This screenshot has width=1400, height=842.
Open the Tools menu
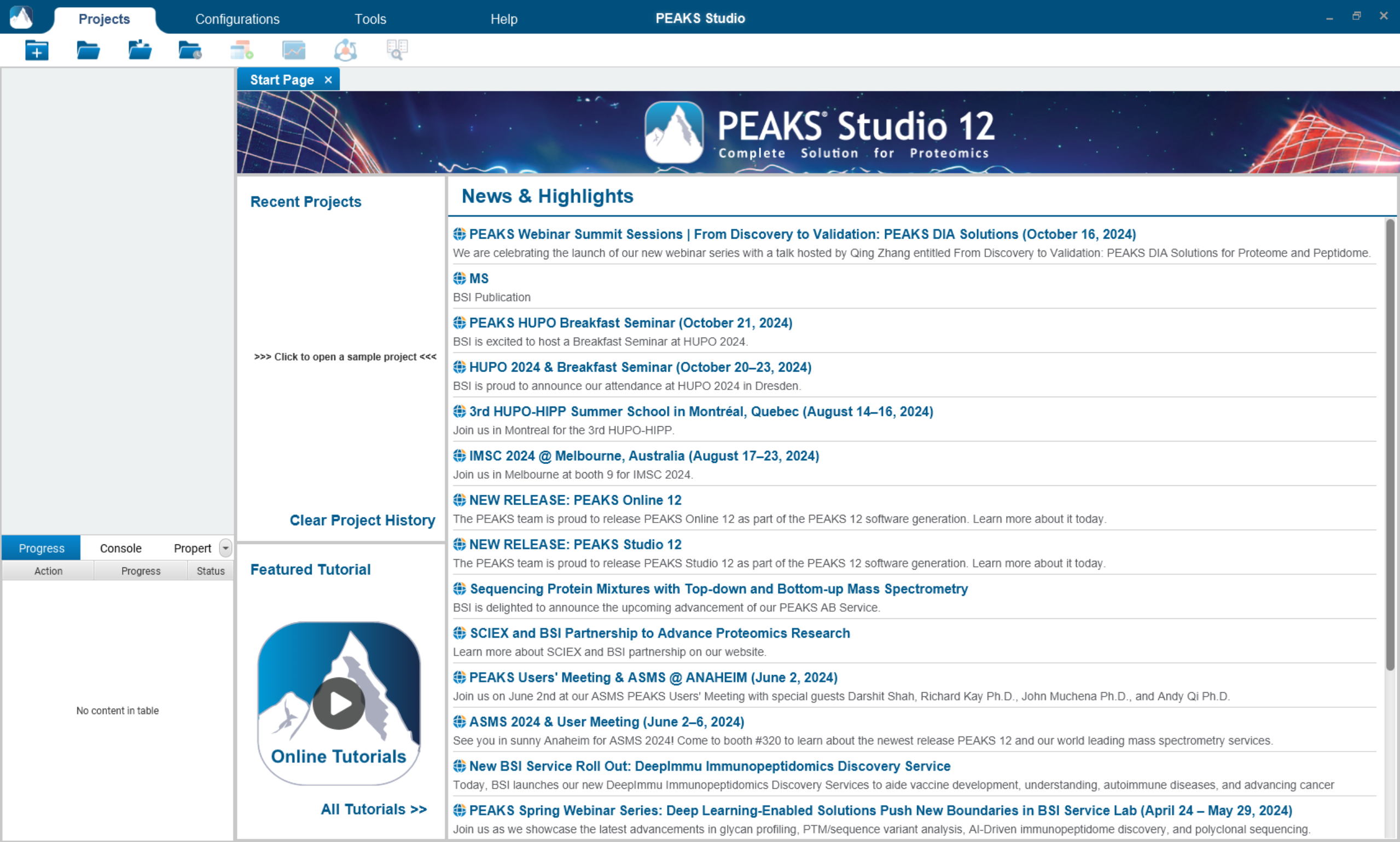click(370, 19)
